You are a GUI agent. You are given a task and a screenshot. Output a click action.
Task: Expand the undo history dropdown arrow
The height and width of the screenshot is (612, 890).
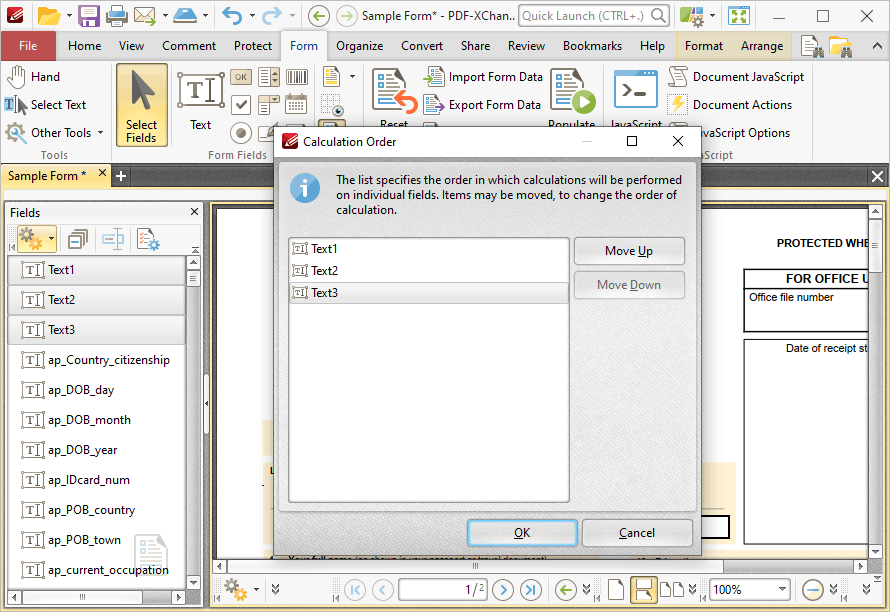(x=252, y=16)
